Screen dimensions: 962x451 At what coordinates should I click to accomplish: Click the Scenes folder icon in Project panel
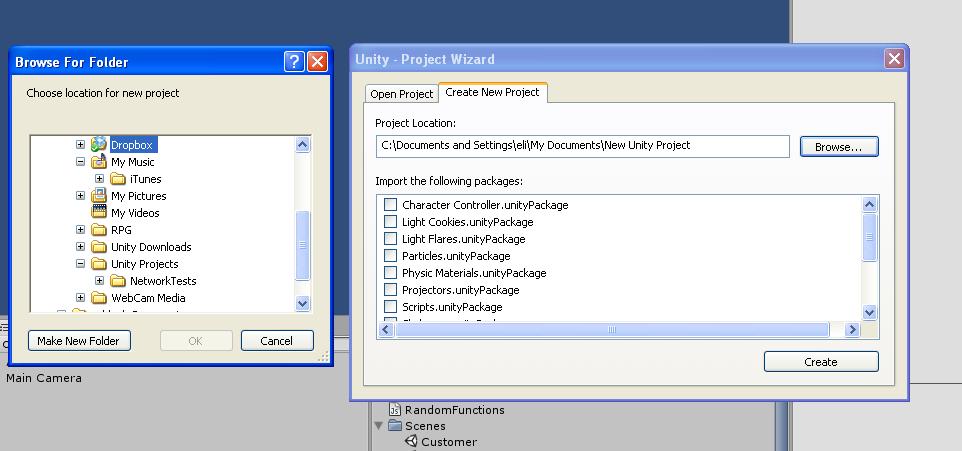395,425
